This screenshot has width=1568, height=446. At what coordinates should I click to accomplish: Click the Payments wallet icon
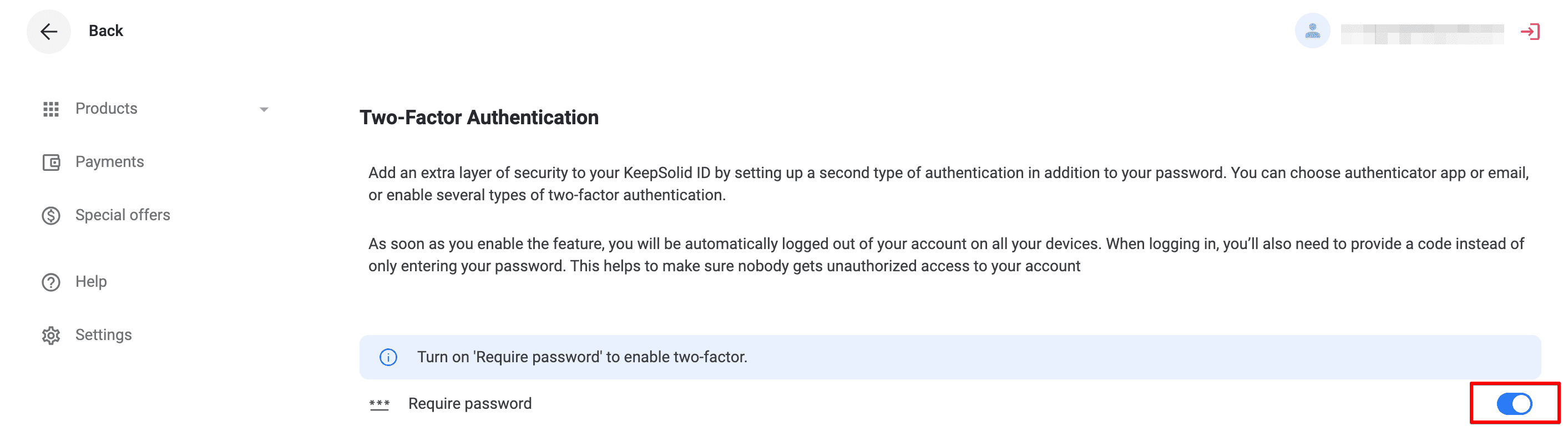coord(51,163)
